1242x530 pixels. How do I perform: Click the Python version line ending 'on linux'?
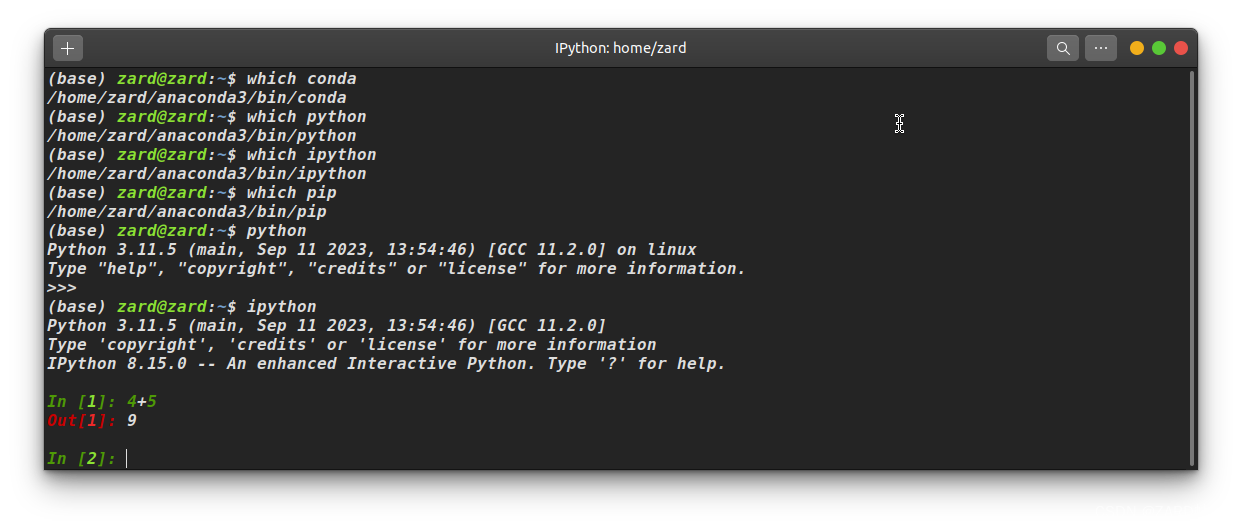pyautogui.click(x=372, y=250)
